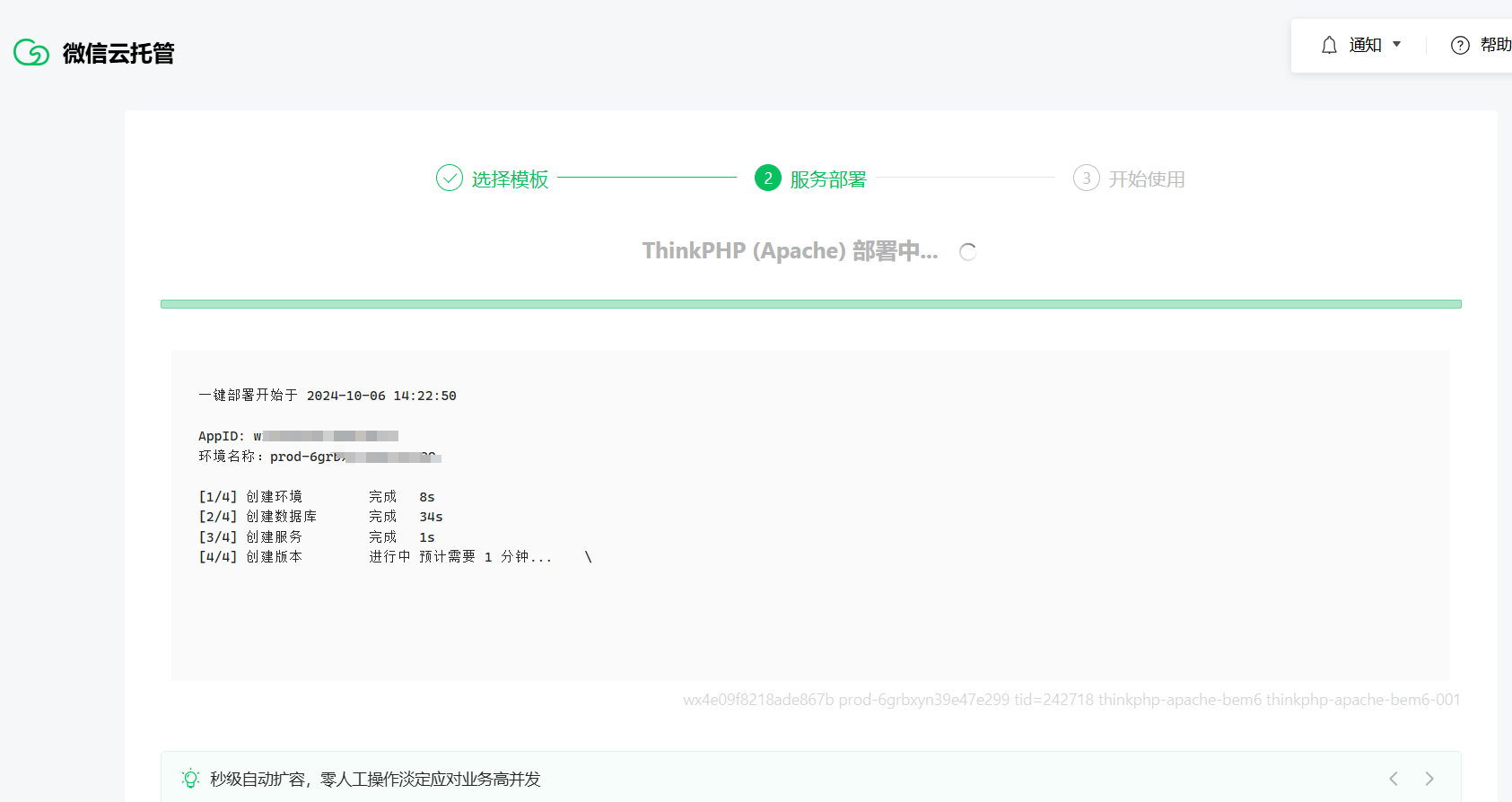Show next tip with right chevron

[1429, 779]
